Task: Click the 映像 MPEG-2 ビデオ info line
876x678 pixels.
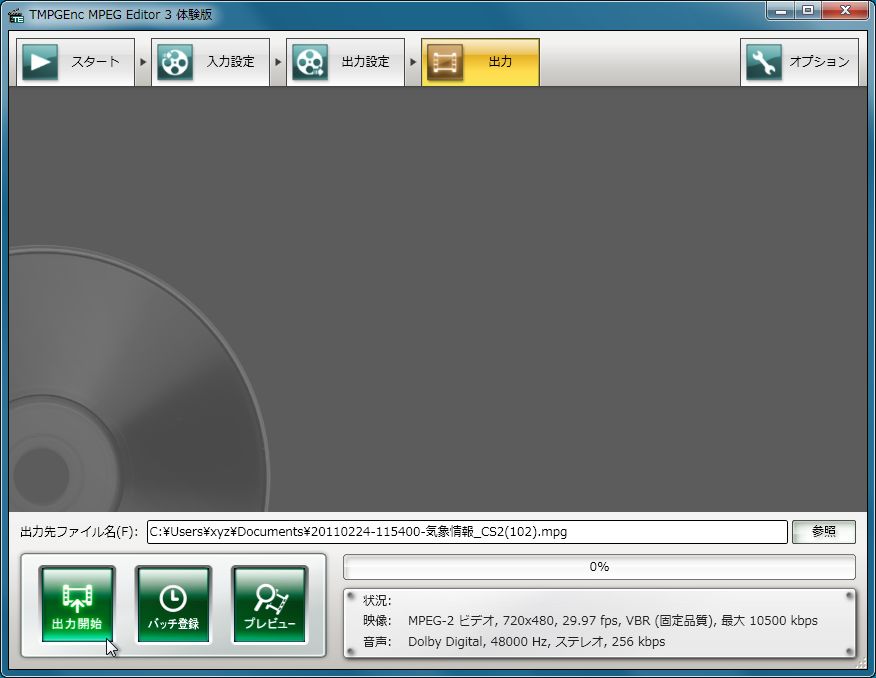Action: click(590, 620)
